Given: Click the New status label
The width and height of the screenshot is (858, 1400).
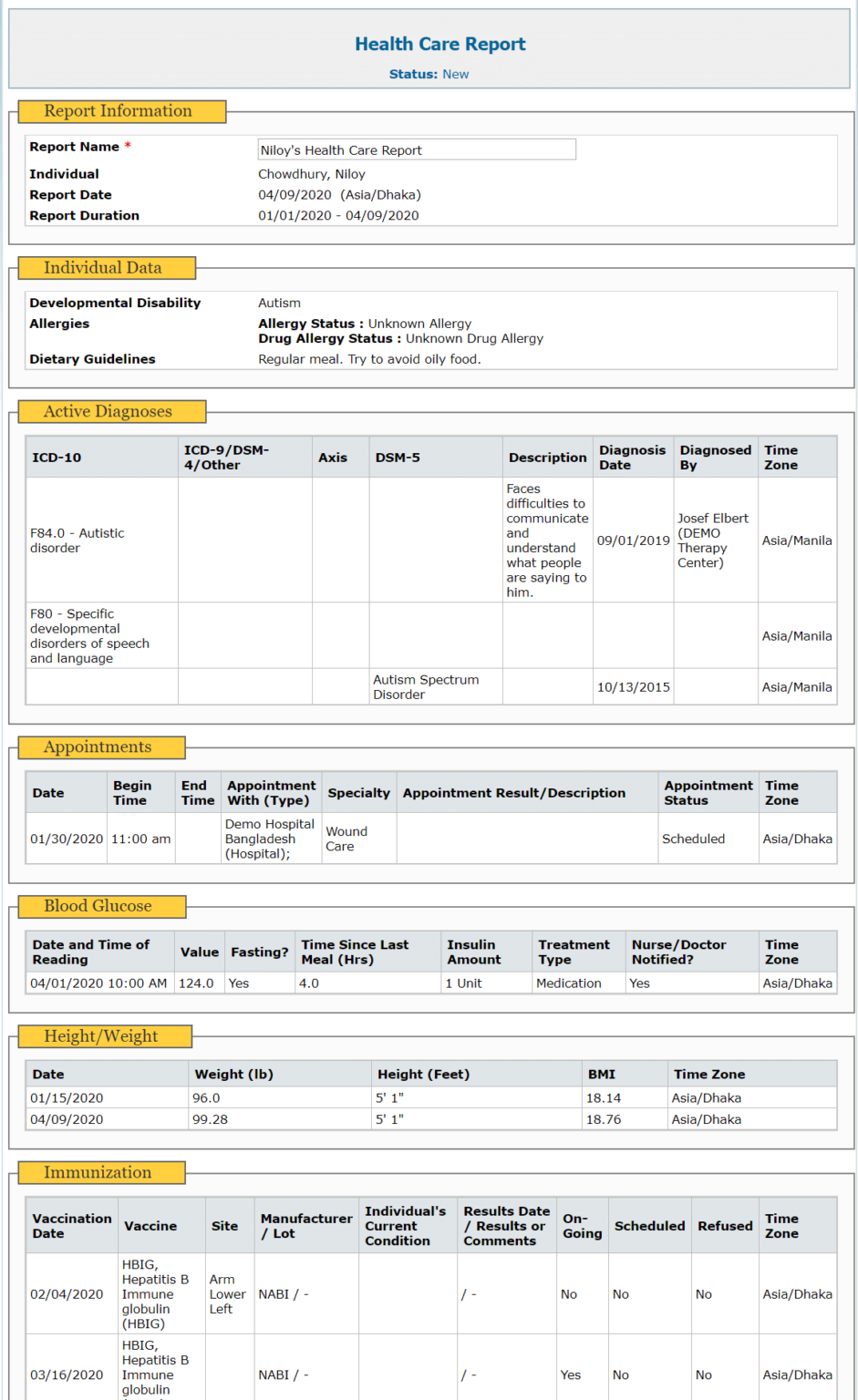Looking at the screenshot, I should click(456, 74).
